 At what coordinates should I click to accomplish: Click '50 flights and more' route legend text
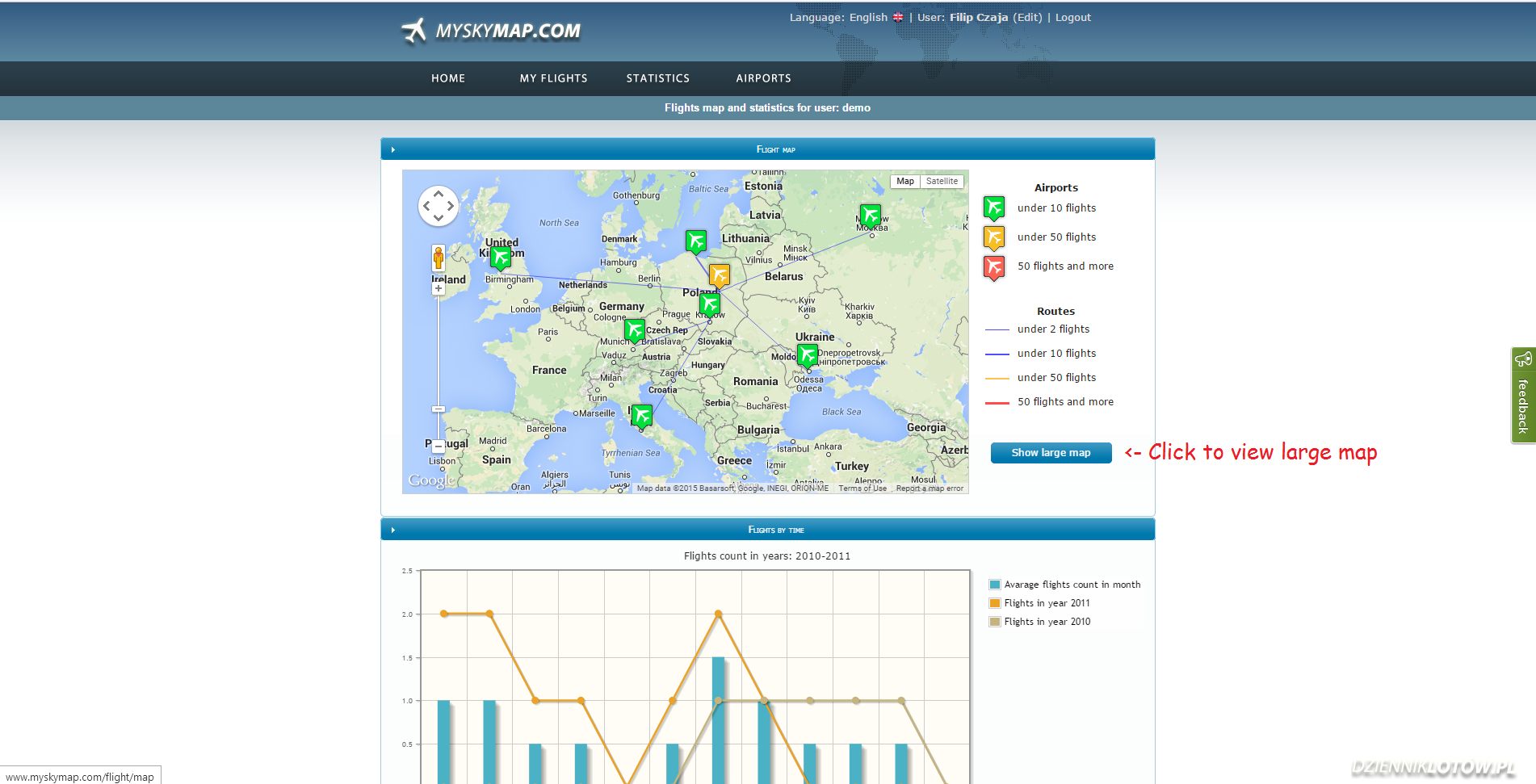coord(1065,402)
